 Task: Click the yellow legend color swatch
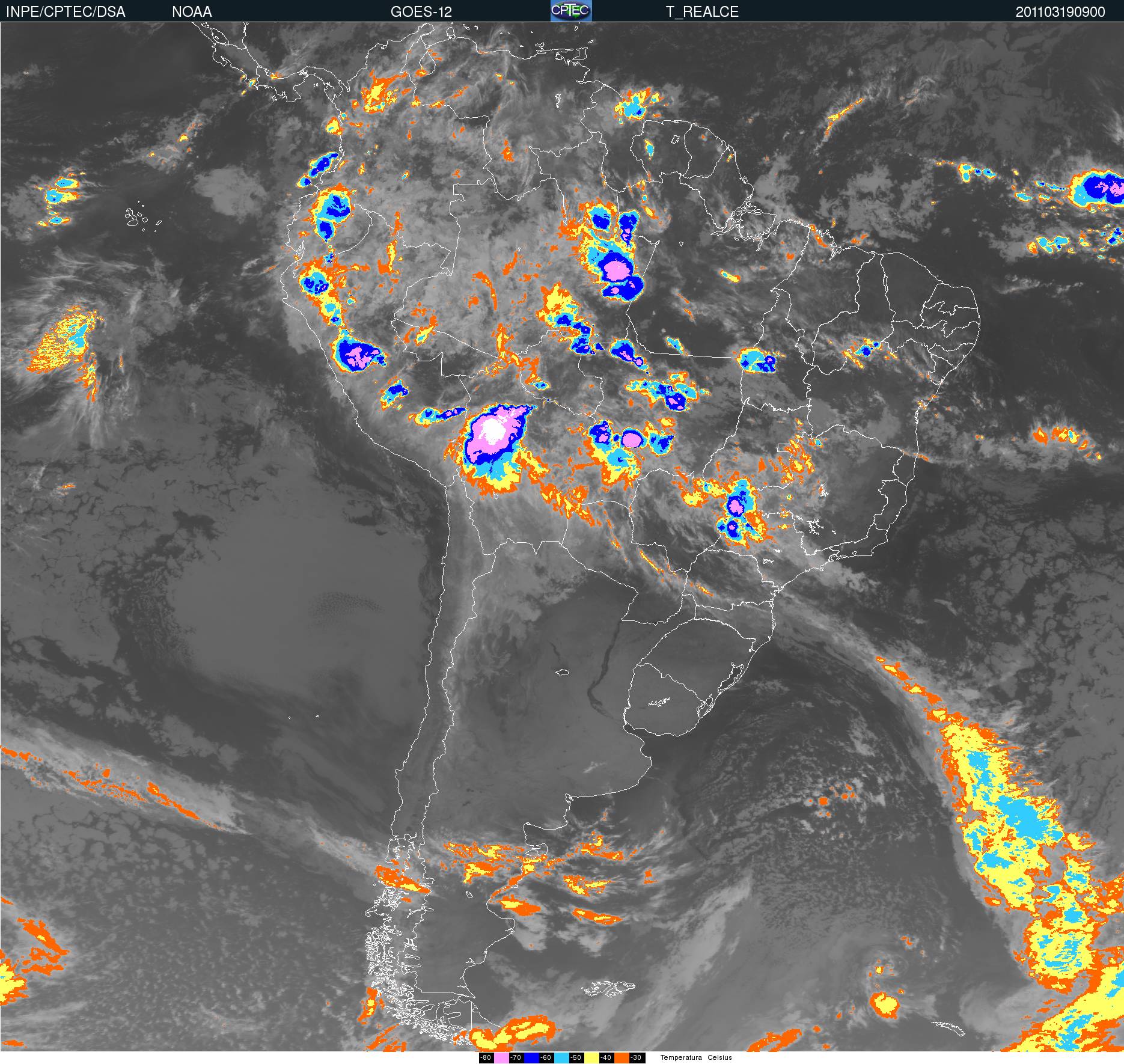click(591, 1058)
